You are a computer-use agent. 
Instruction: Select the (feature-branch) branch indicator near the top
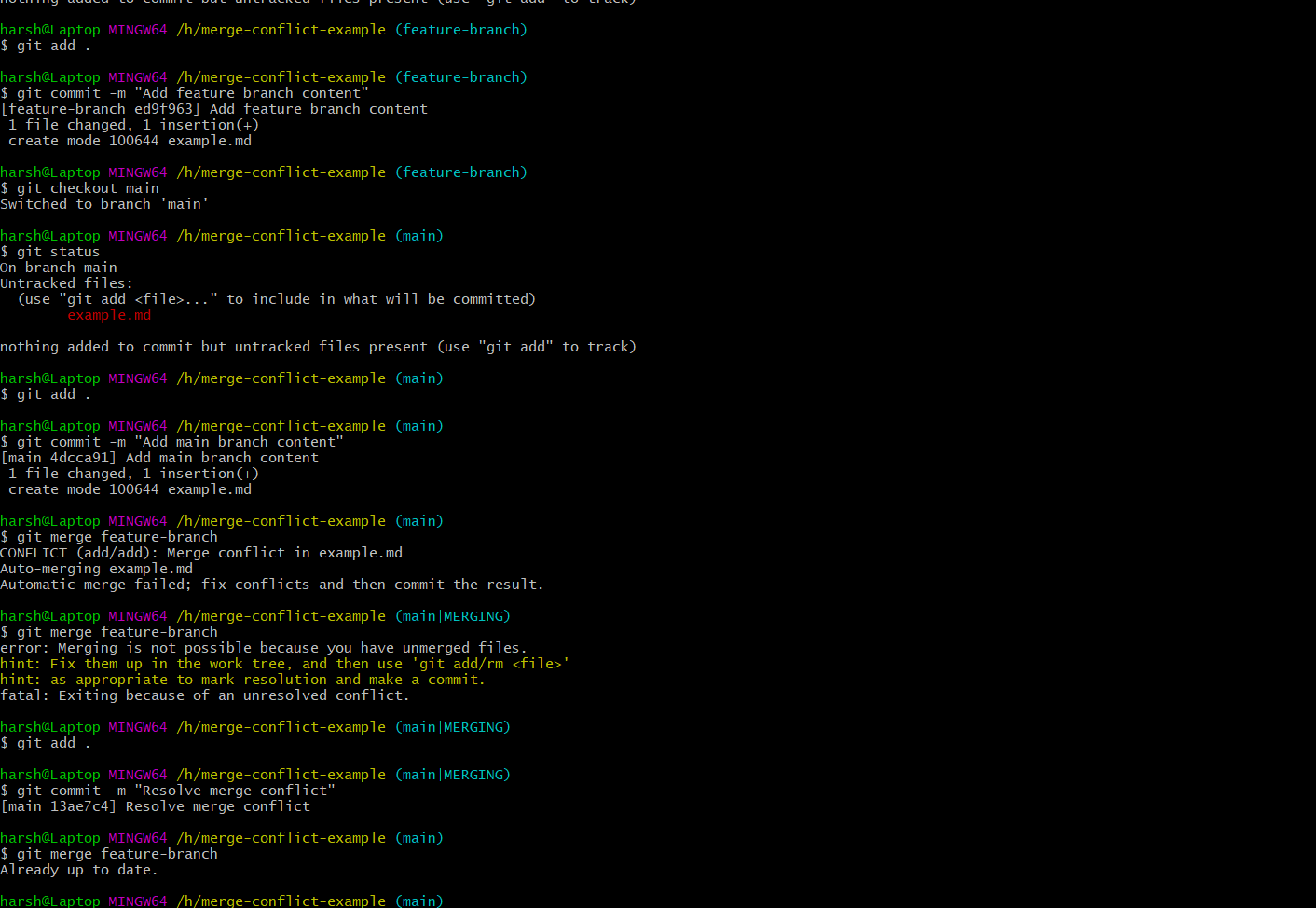tap(460, 29)
